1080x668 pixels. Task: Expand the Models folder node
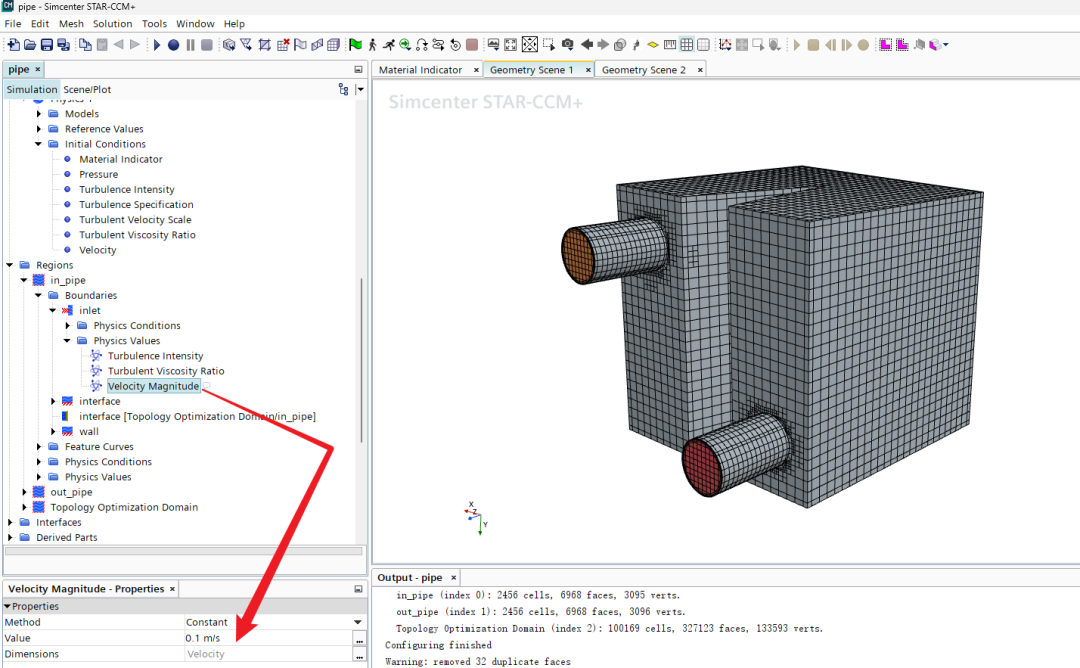39,114
